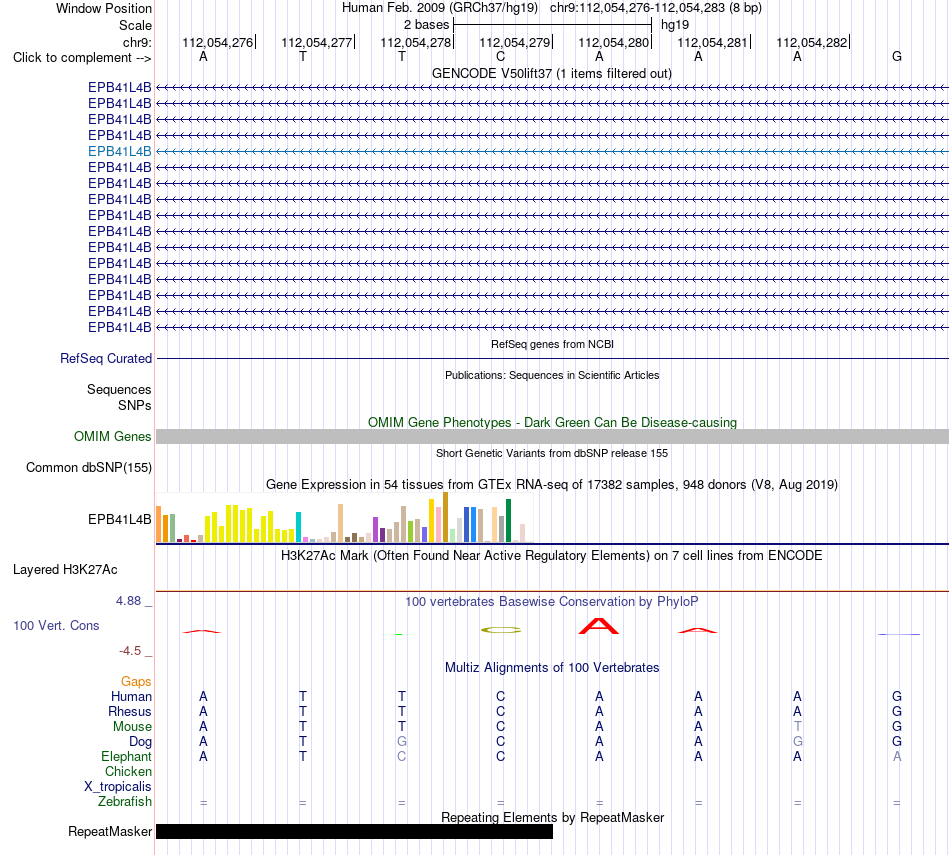Click the orange Gaps label
Image resolution: width=950 pixels, height=855 pixels.
tap(136, 682)
